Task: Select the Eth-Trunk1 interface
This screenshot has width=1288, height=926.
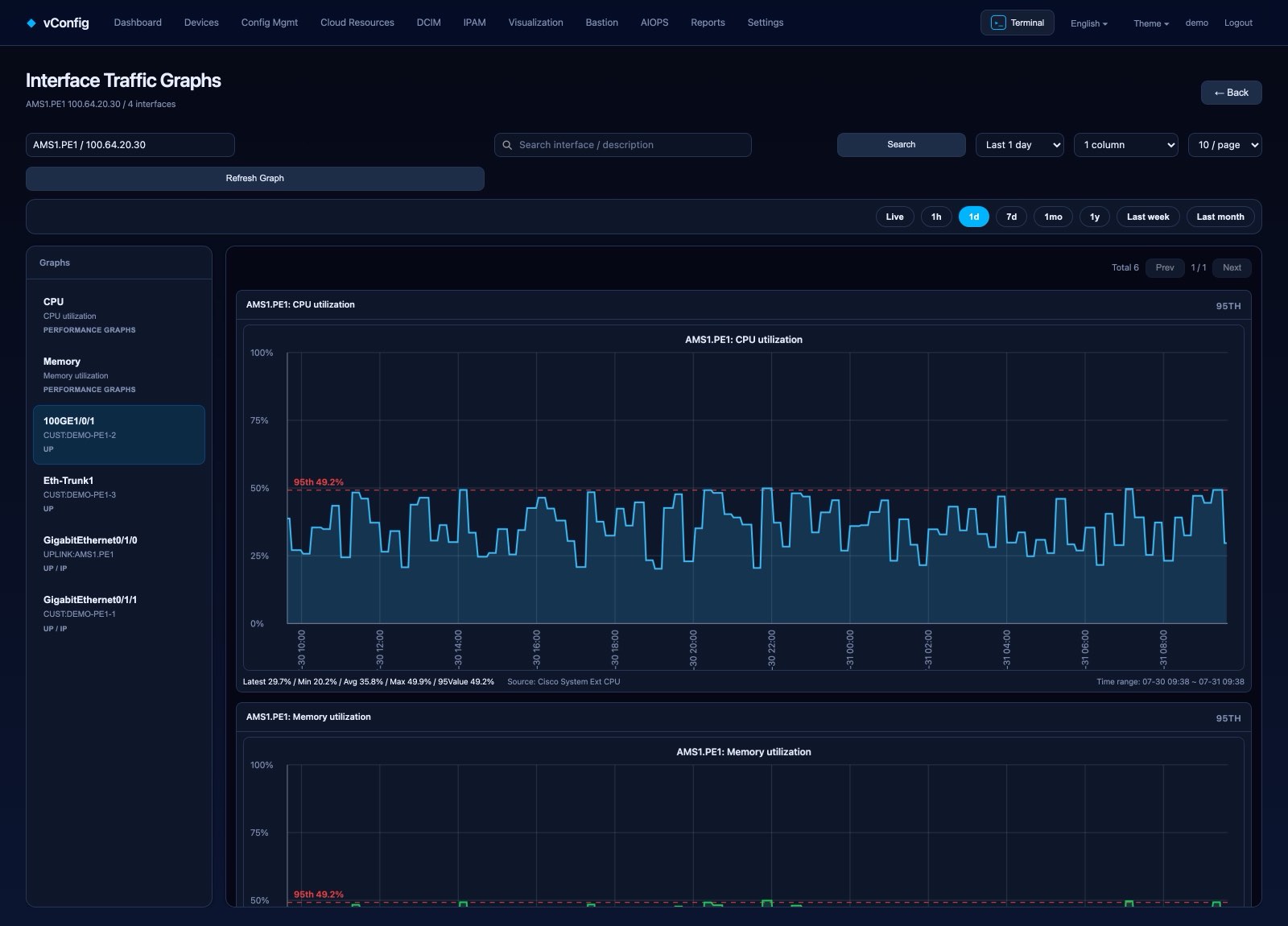Action: tap(119, 494)
